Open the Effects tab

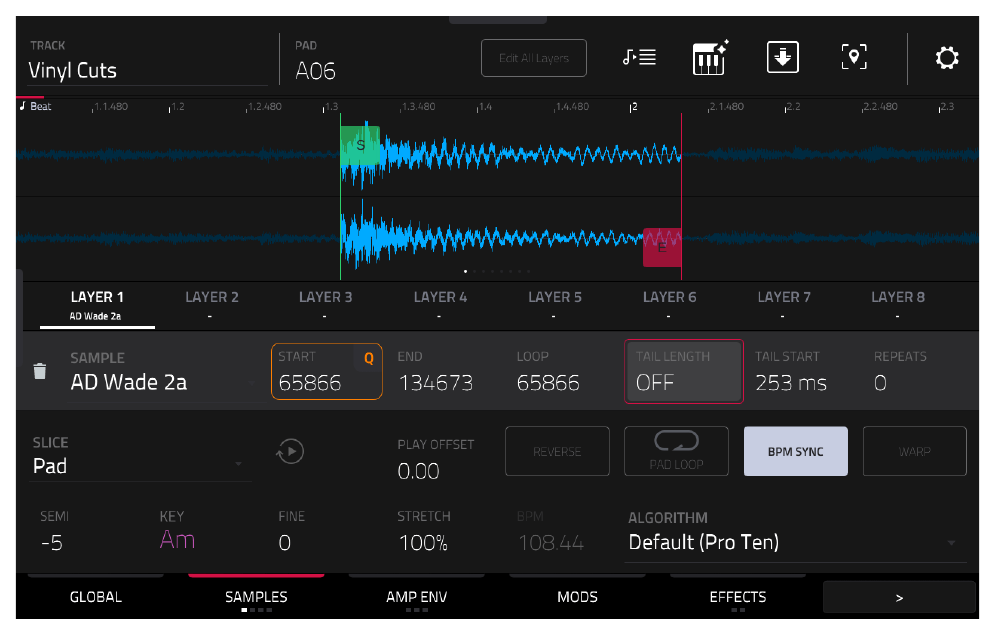coord(737,597)
